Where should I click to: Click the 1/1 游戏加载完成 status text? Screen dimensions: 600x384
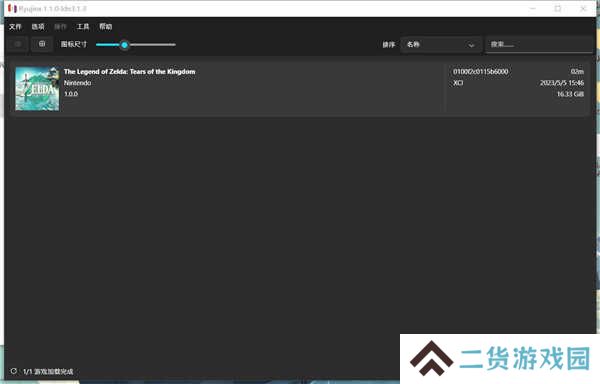coord(48,371)
